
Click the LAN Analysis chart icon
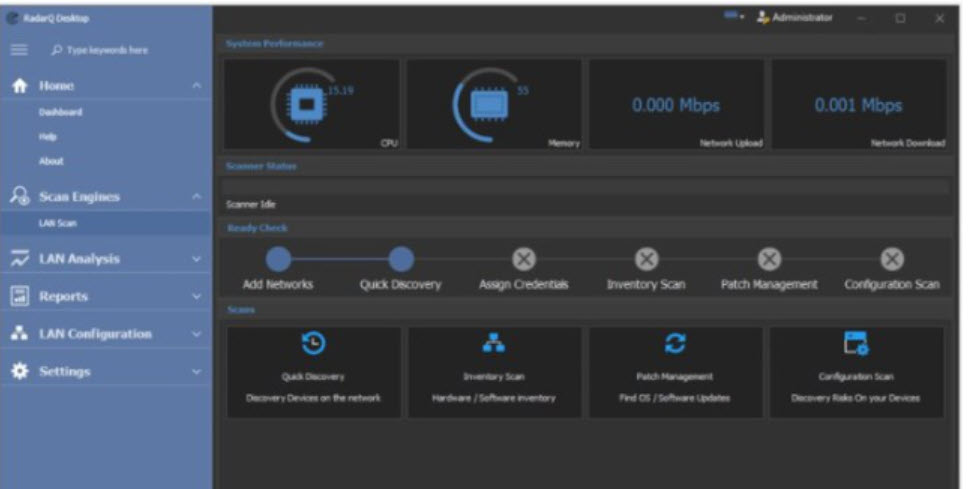[20, 259]
